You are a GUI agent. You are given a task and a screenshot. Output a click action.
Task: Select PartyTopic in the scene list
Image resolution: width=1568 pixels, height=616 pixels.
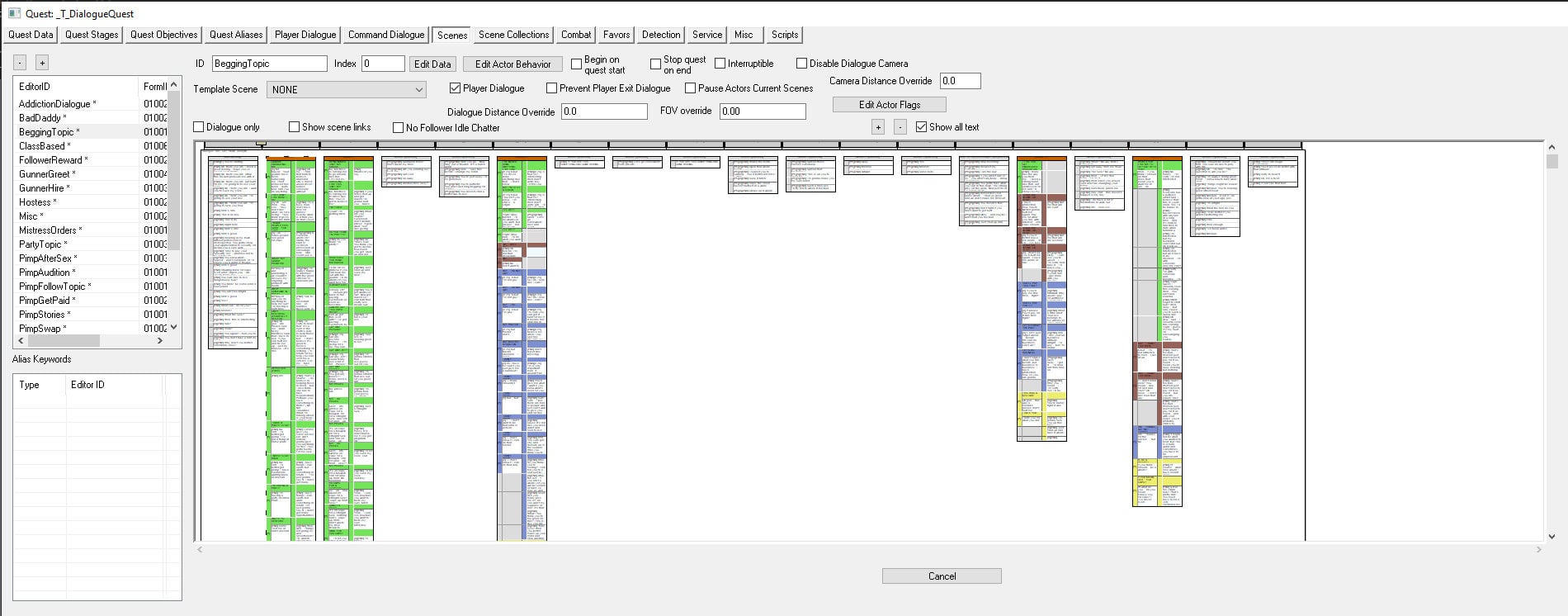coord(43,244)
